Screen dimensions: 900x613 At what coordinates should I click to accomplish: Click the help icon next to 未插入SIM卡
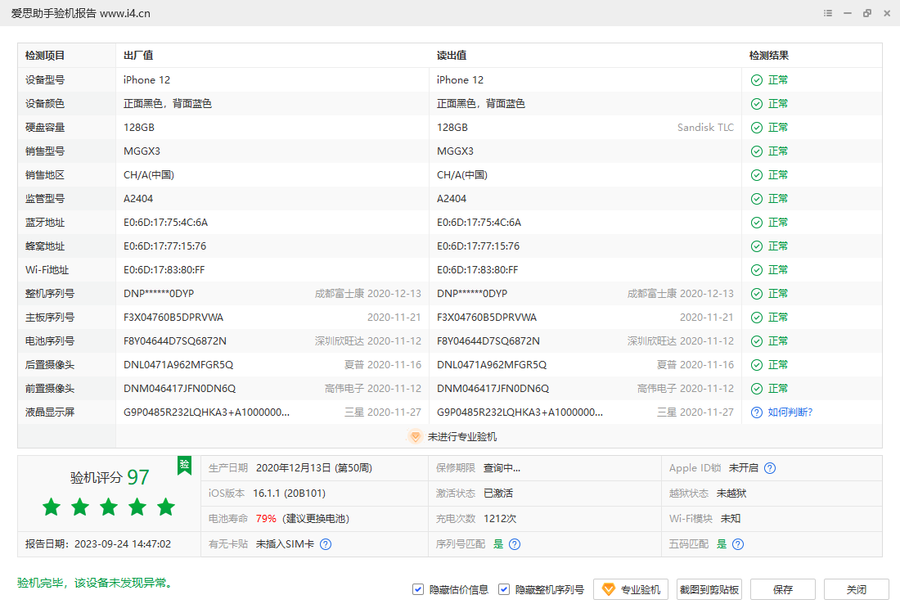point(325,544)
